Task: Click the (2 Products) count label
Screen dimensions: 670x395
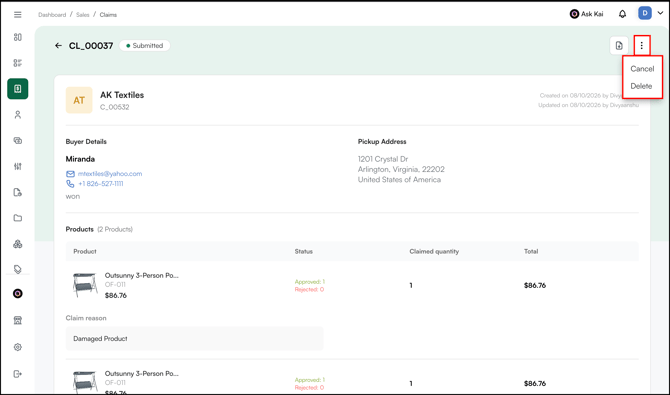Action: coord(115,230)
